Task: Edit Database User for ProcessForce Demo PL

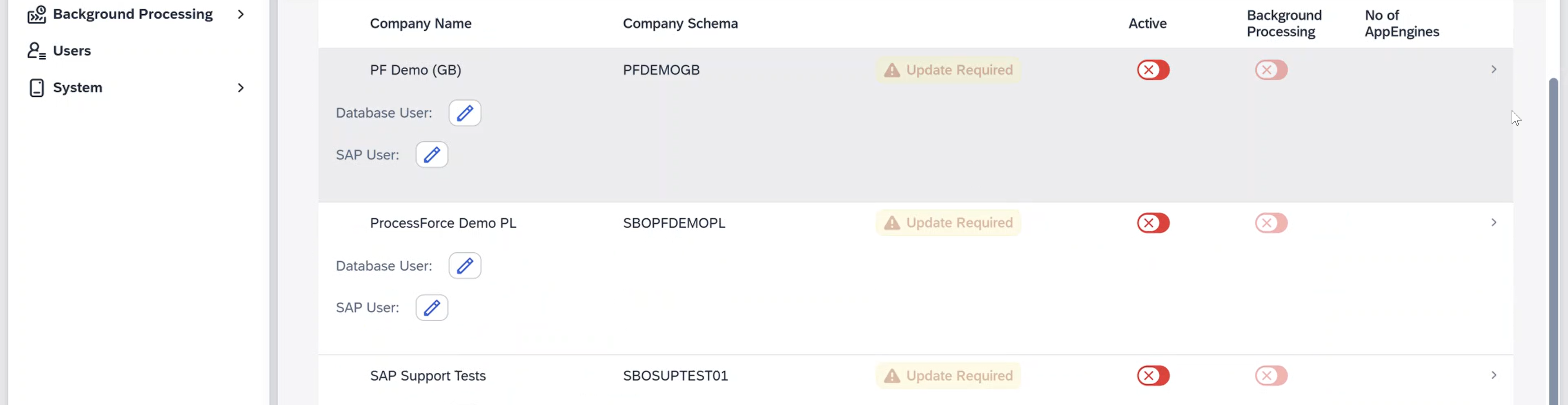Action: pyautogui.click(x=464, y=265)
